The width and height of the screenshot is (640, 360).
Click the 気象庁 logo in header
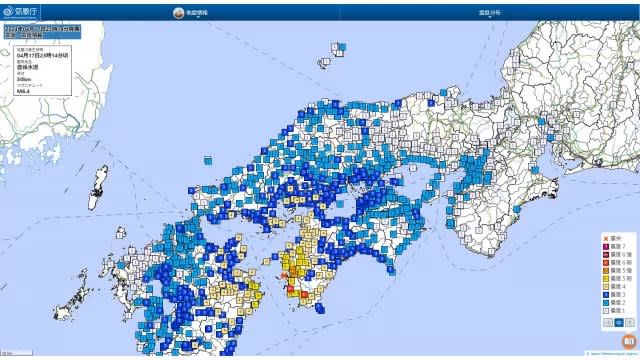pyautogui.click(x=20, y=12)
